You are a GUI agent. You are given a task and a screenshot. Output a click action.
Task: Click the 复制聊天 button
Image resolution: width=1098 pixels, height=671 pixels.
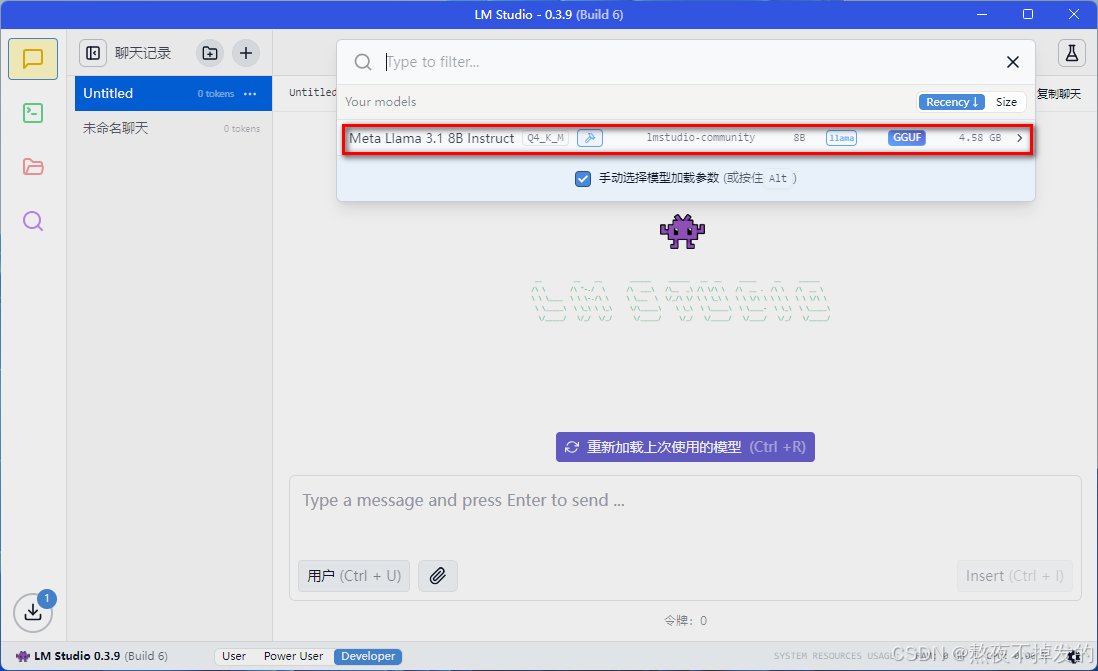(1059, 94)
